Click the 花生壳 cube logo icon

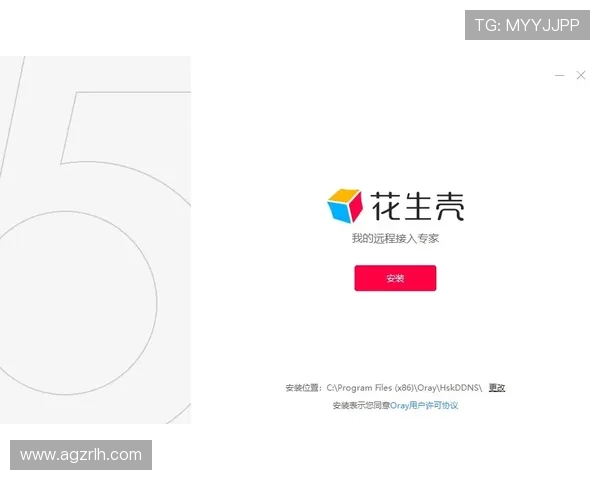[x=344, y=206]
